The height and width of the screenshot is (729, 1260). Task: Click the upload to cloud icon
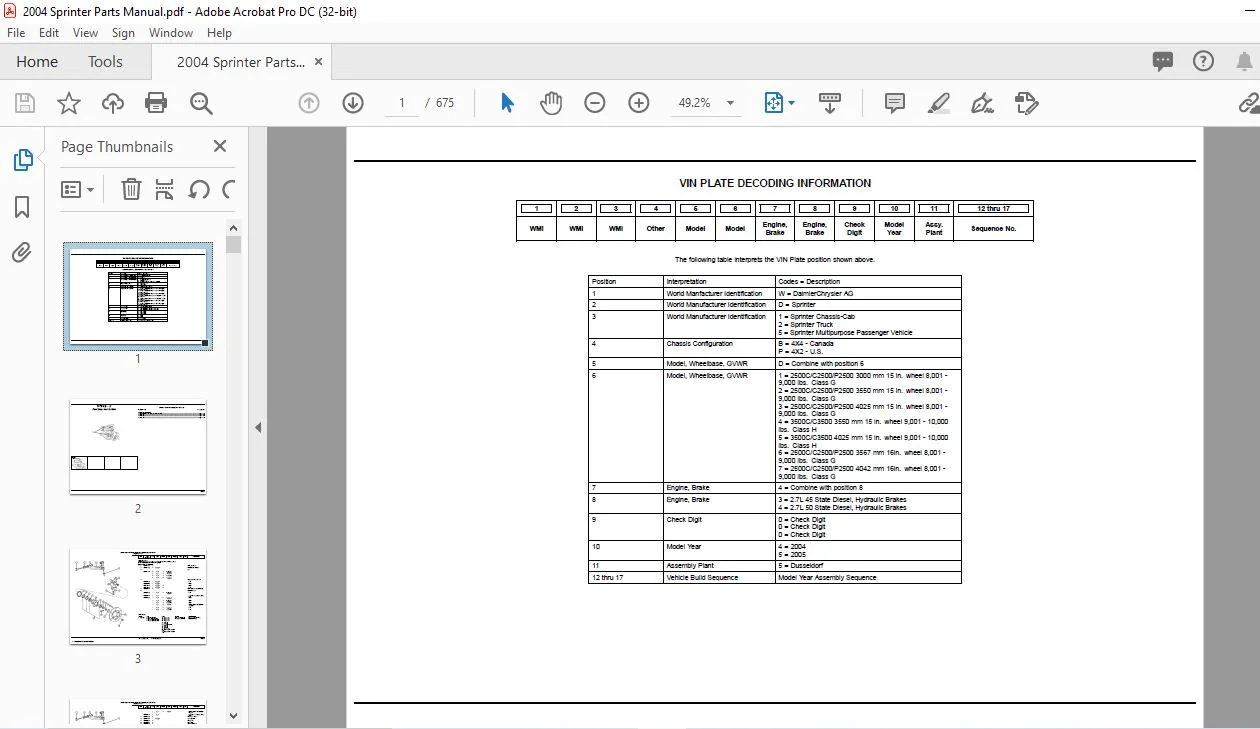(113, 103)
